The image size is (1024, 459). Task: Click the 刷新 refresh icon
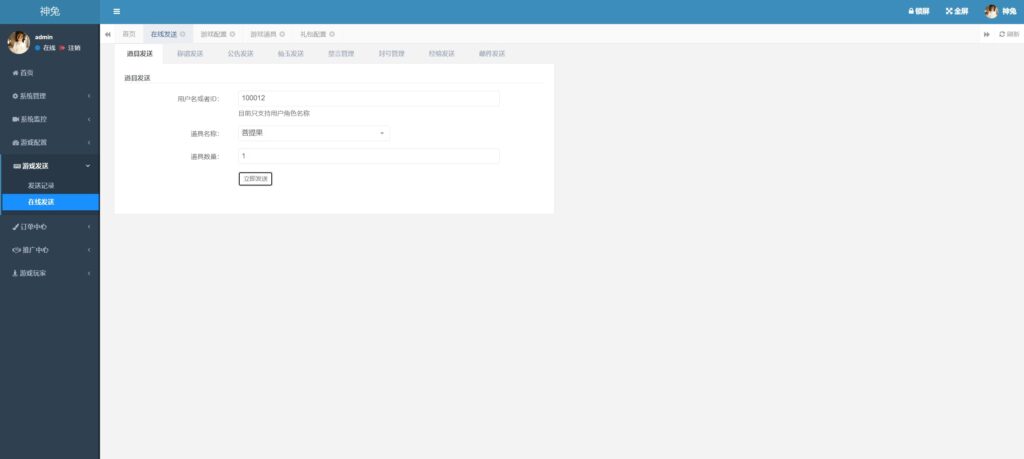click(x=1002, y=34)
